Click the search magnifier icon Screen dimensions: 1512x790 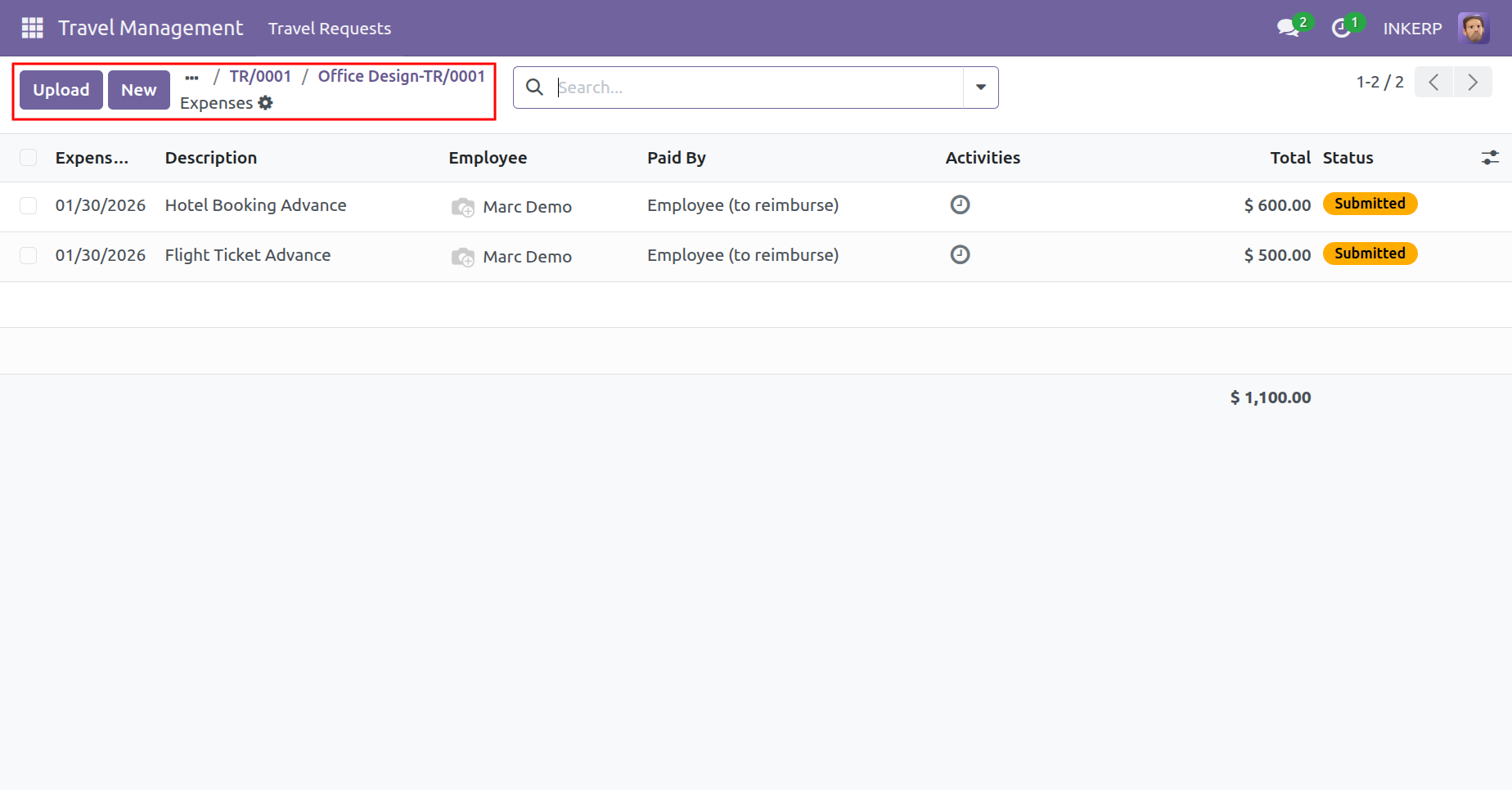[534, 88]
